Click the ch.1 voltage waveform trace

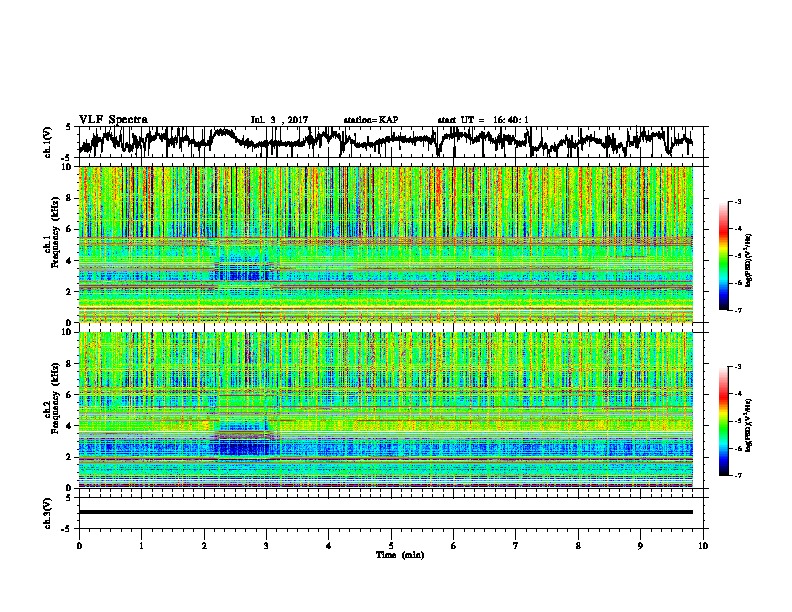tap(385, 141)
